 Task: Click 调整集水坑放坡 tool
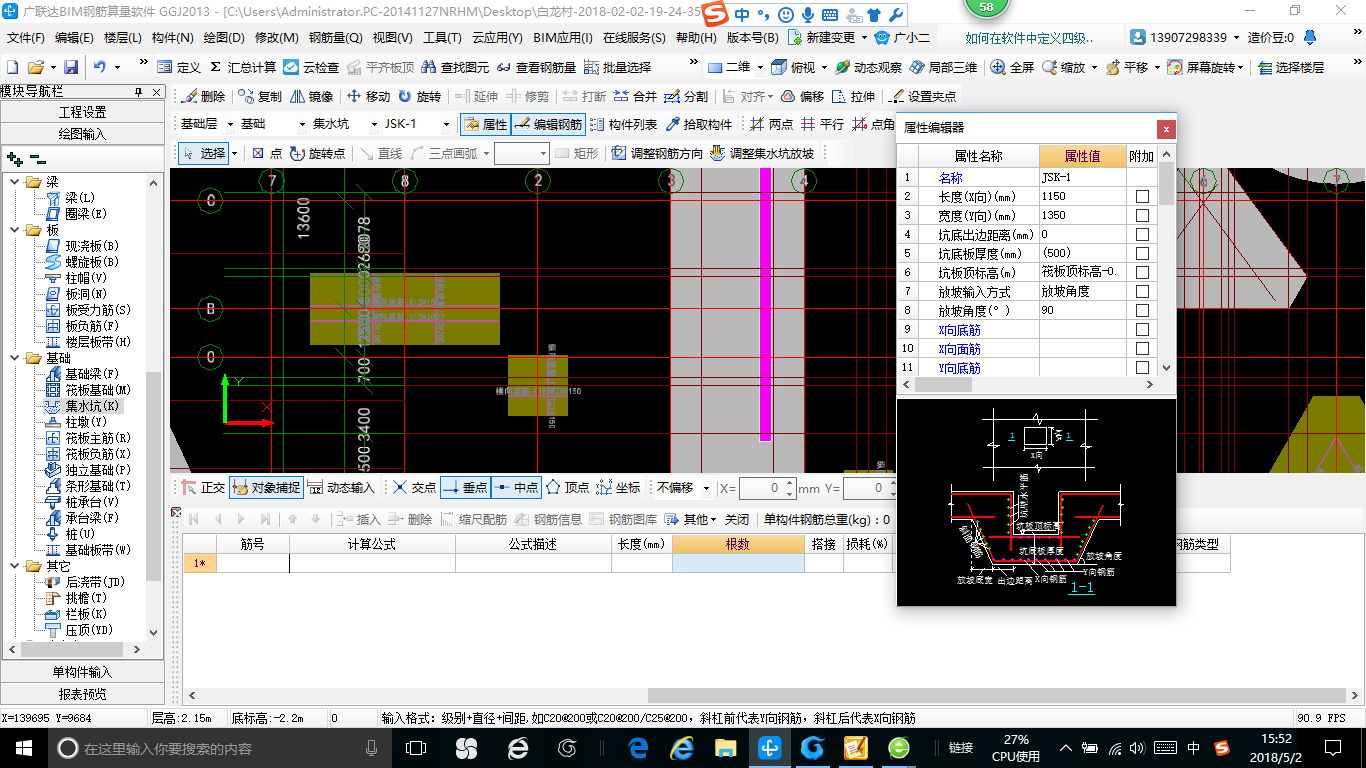click(761, 153)
